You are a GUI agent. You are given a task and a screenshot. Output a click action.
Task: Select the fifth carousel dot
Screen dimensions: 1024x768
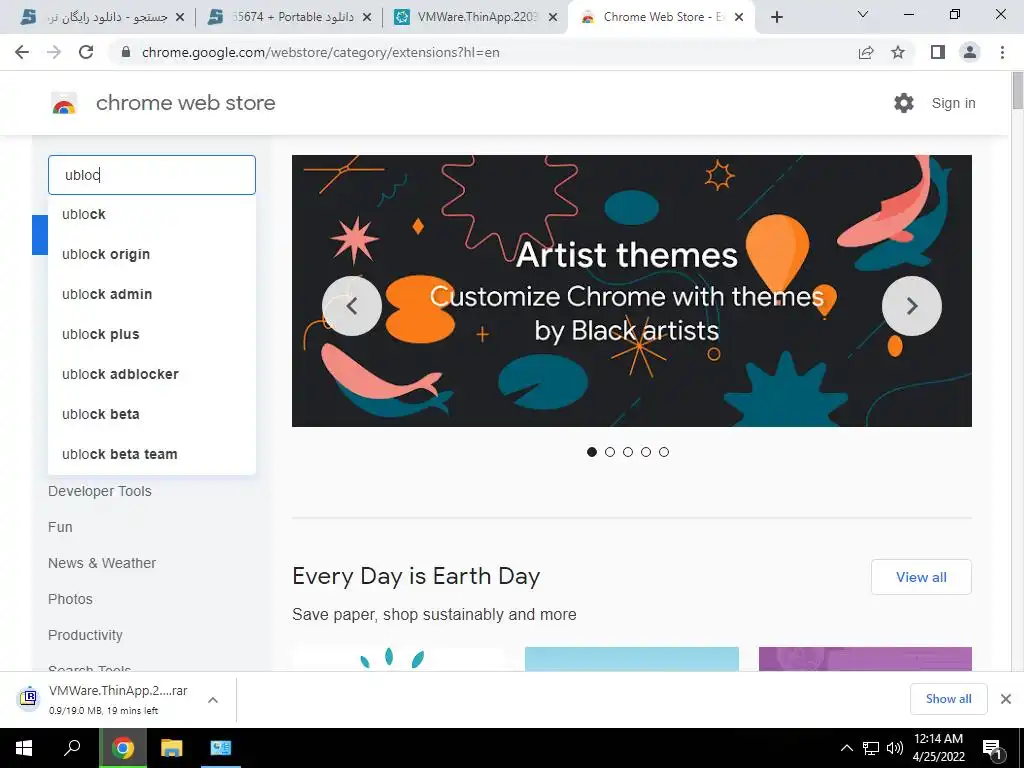[664, 452]
